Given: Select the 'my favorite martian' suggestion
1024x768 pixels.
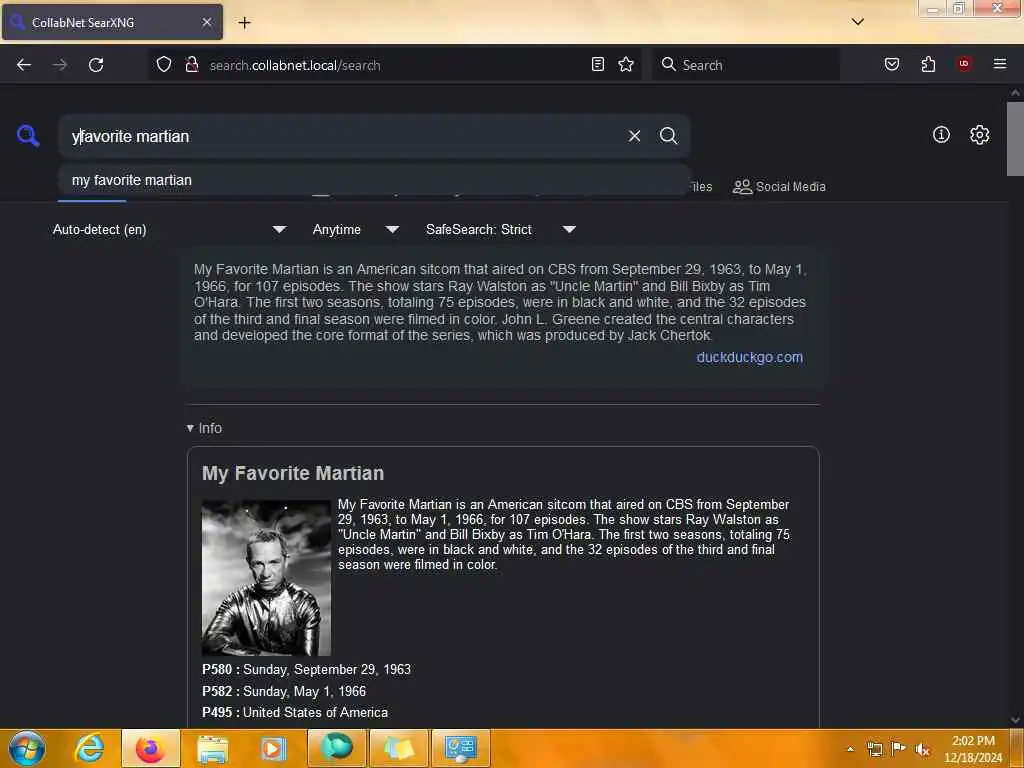Looking at the screenshot, I should tap(374, 180).
